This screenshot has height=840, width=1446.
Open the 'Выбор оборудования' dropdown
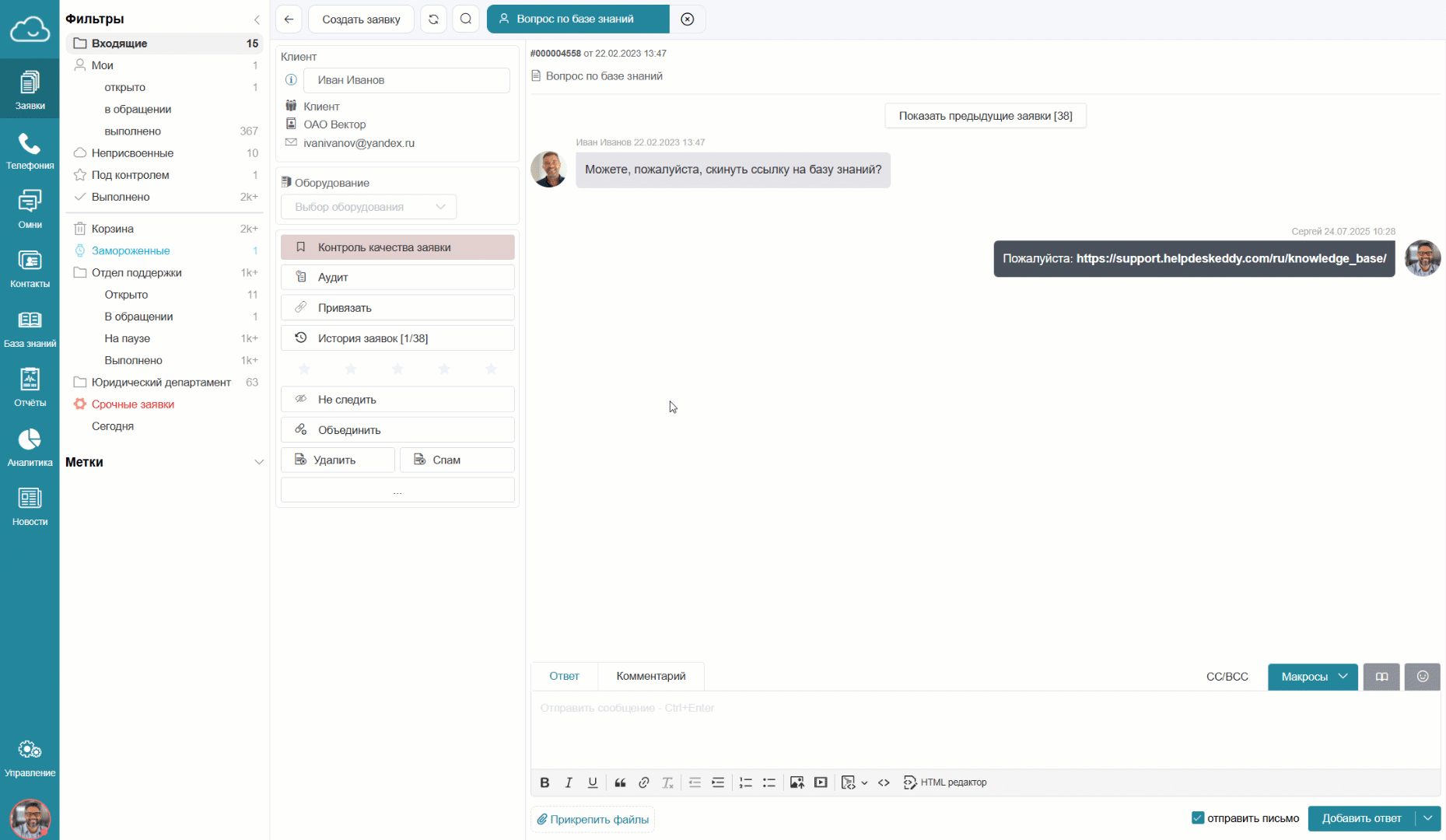click(x=369, y=207)
